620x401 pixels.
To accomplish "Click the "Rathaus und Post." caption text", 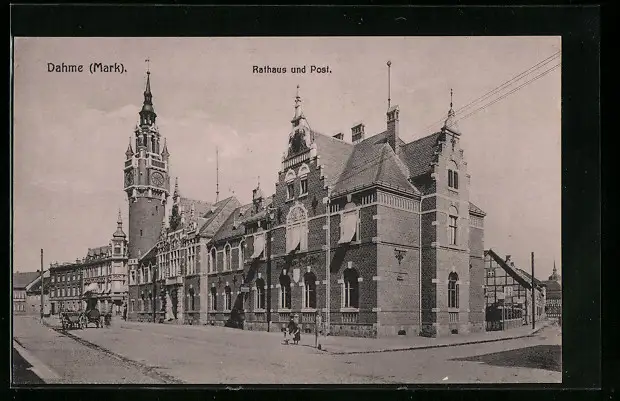I will 291,70.
